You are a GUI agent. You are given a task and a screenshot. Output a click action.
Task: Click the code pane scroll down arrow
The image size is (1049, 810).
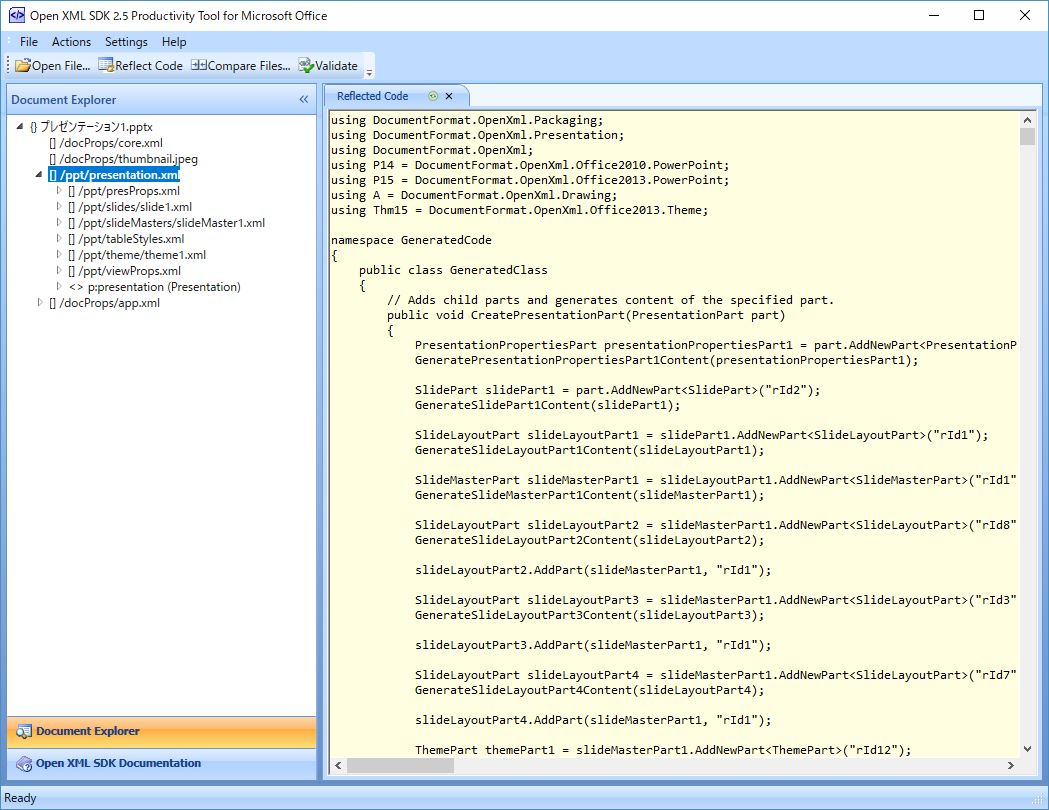click(1027, 749)
